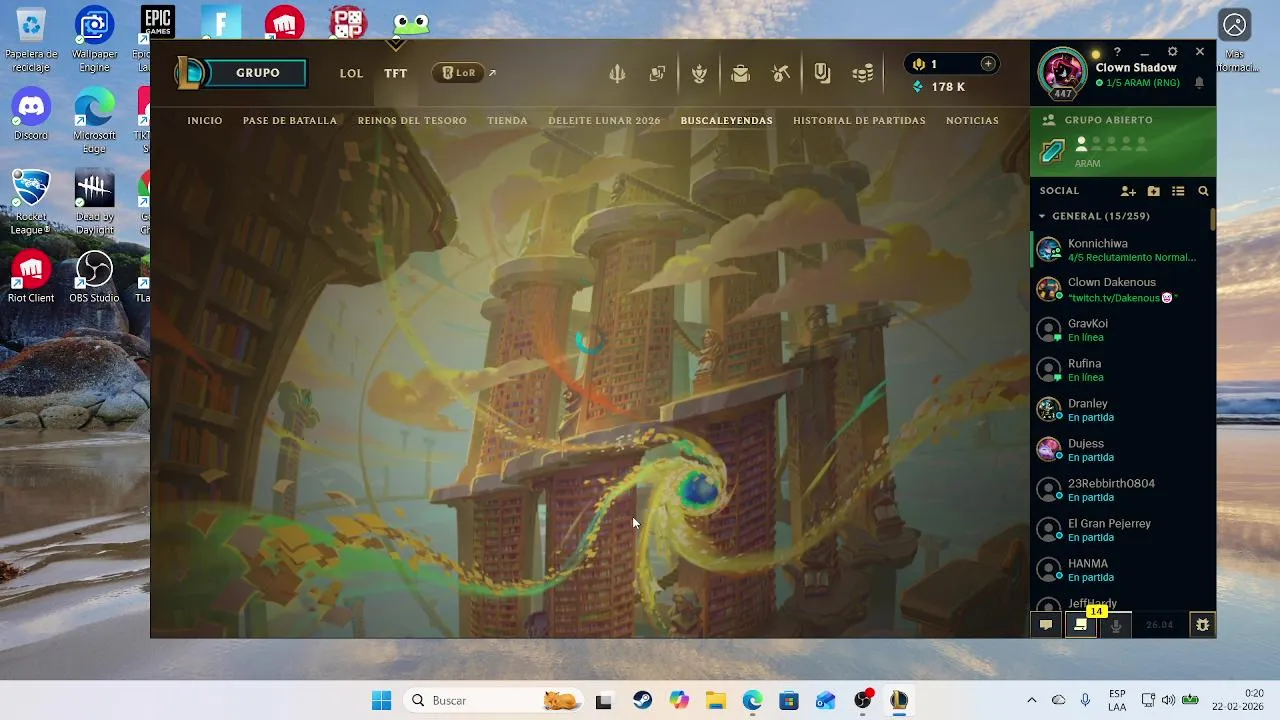The height and width of the screenshot is (720, 1280).
Task: Open the bug report icon
Action: 1203,625
